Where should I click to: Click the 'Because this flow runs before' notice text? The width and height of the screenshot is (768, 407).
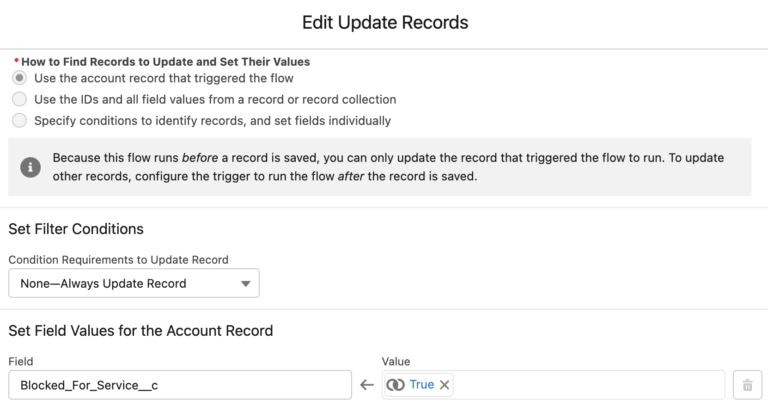point(388,167)
